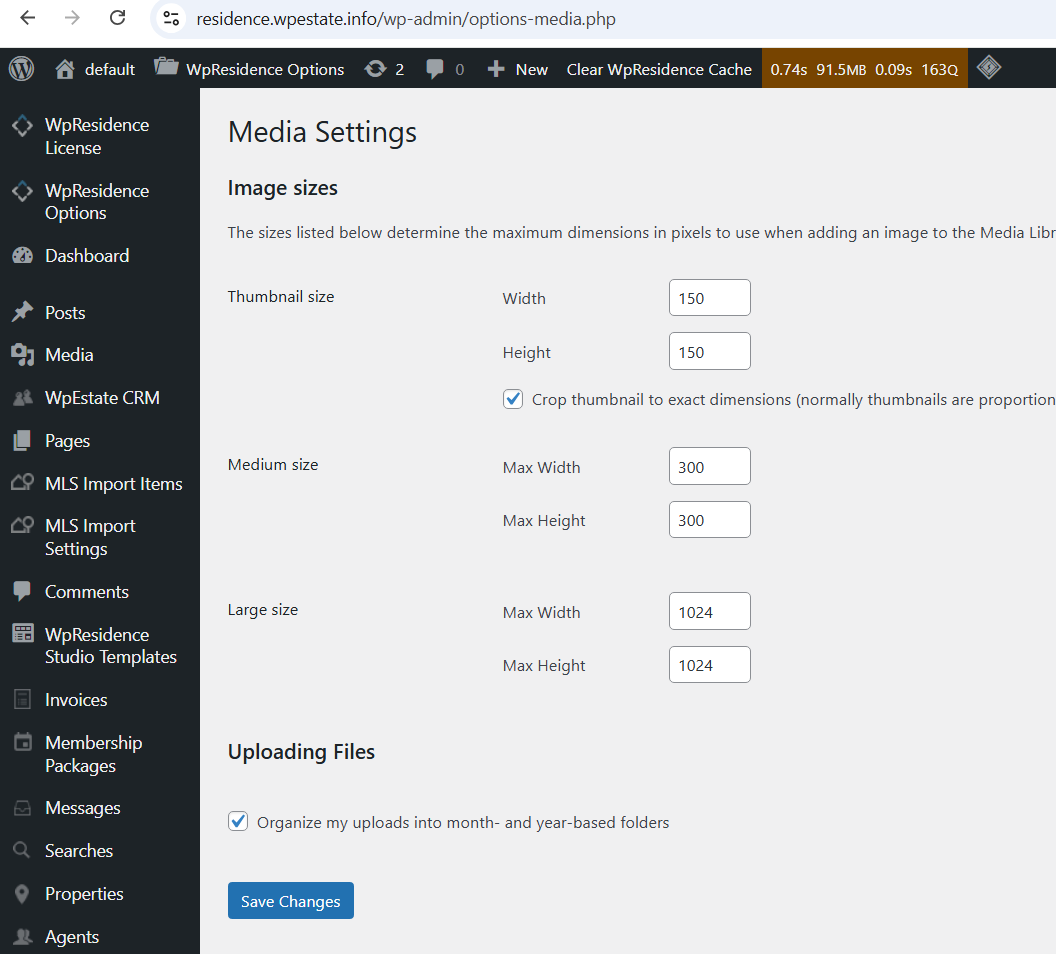1056x954 pixels.
Task: Select MLS Import Items in sidebar
Action: (113, 484)
